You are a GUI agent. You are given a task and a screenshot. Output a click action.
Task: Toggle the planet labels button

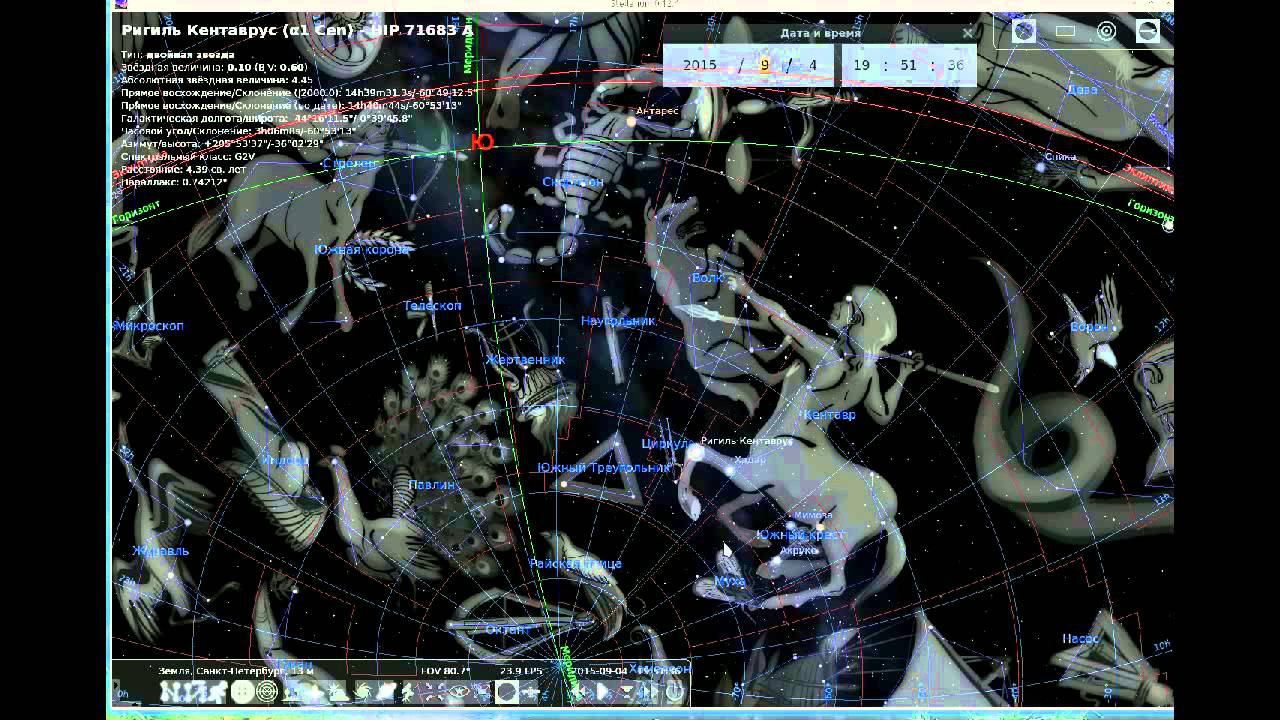[387, 691]
